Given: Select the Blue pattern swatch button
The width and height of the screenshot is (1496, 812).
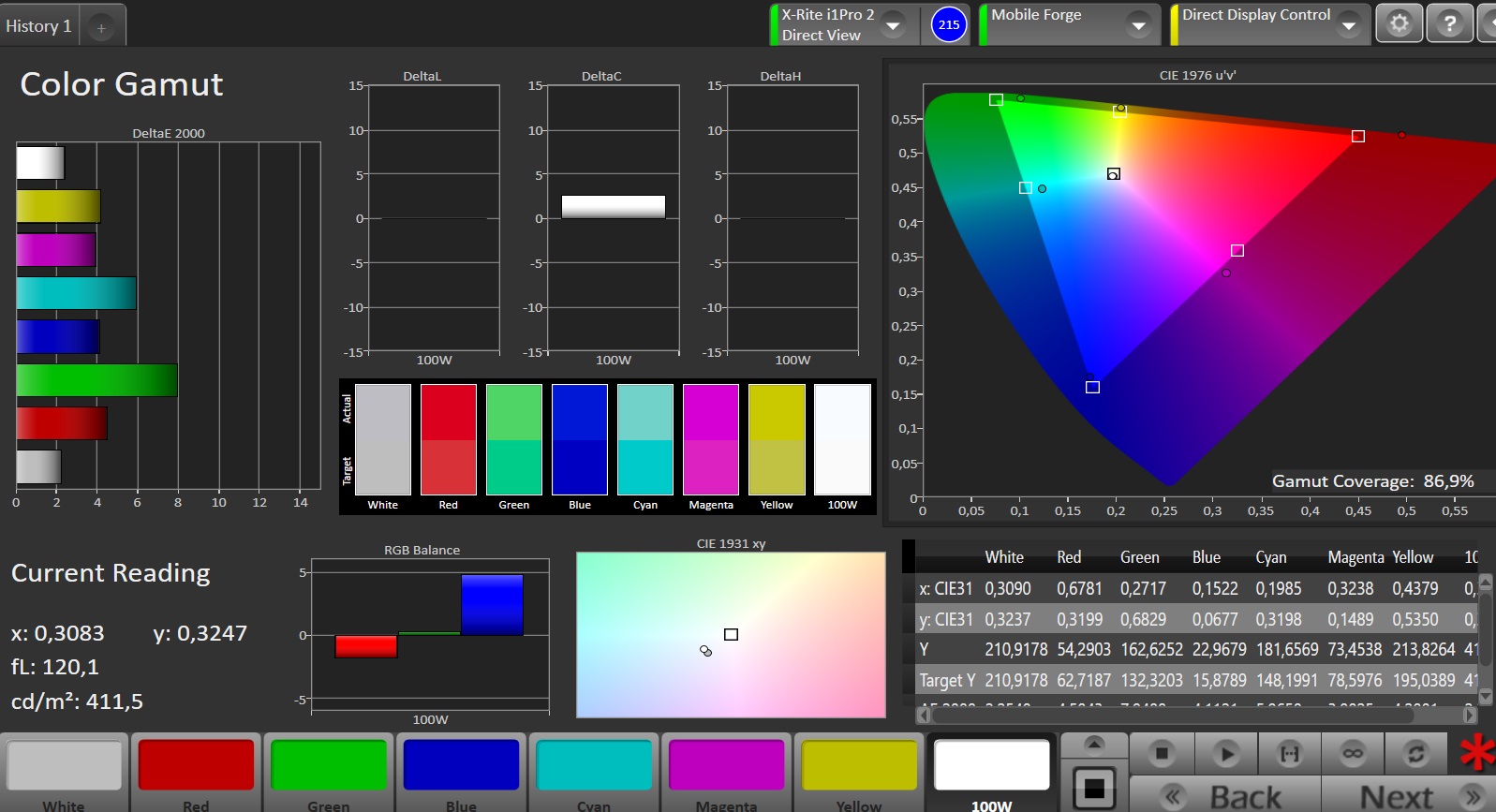Looking at the screenshot, I should (x=461, y=774).
